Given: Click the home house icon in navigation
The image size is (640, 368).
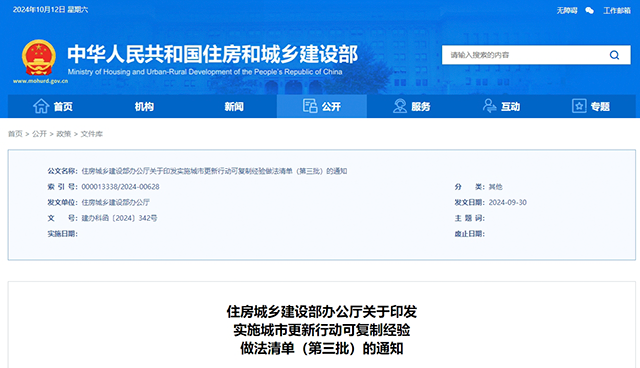Looking at the screenshot, I should coord(41,106).
